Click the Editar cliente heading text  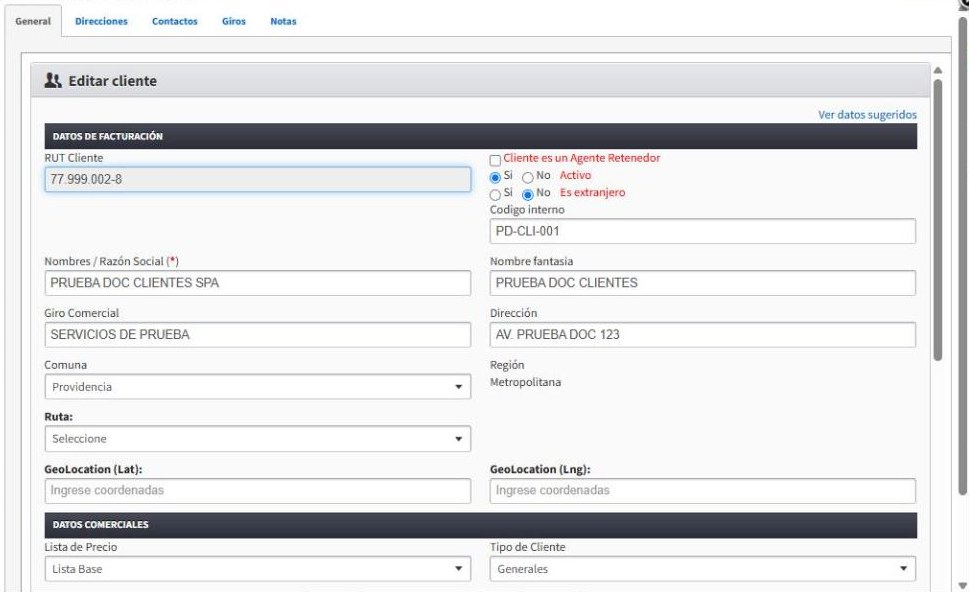click(x=112, y=81)
